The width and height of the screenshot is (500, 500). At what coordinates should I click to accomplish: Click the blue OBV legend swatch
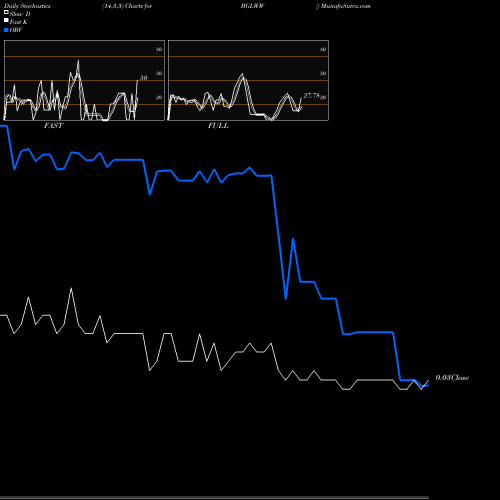tap(6, 30)
